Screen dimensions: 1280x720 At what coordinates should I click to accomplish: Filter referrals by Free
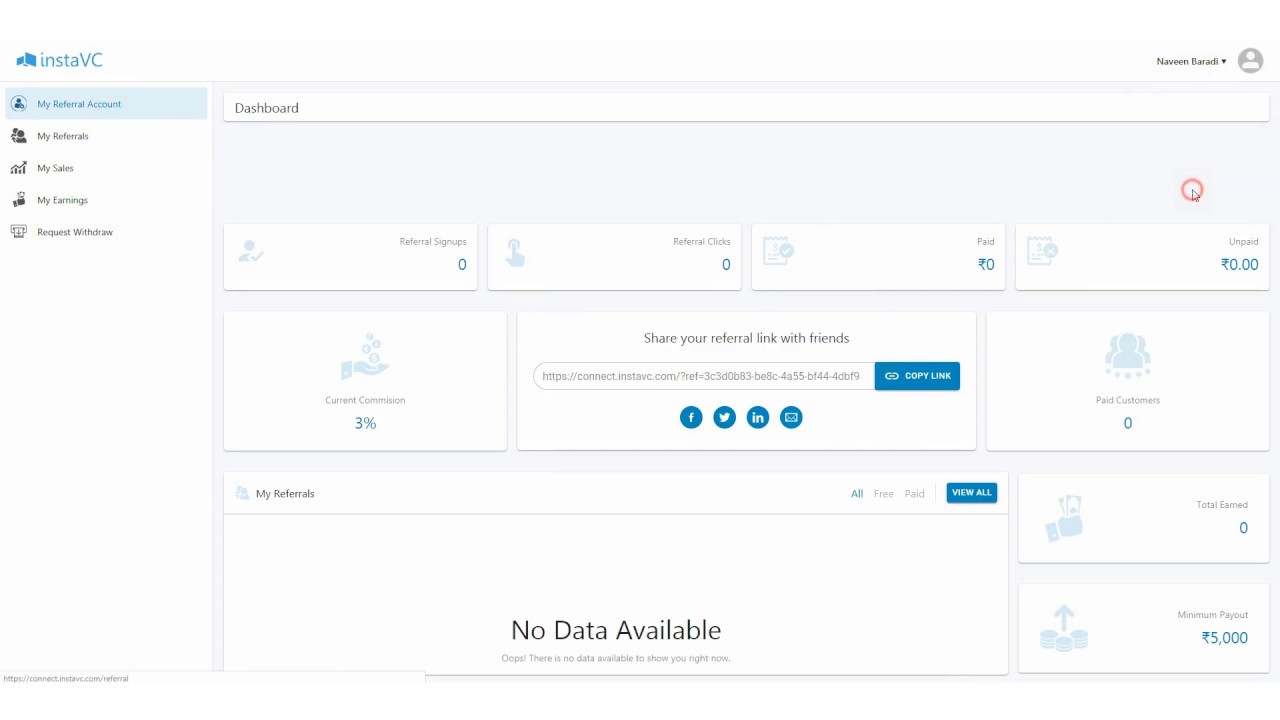pyautogui.click(x=884, y=494)
